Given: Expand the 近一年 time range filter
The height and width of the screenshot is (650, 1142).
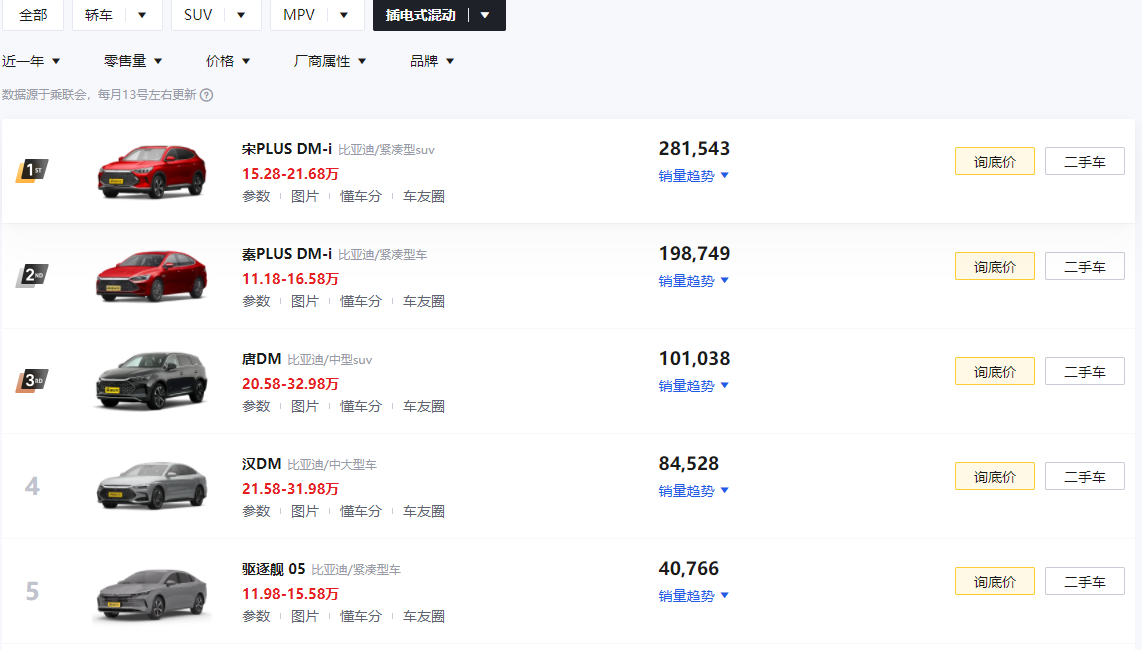Looking at the screenshot, I should 31,61.
